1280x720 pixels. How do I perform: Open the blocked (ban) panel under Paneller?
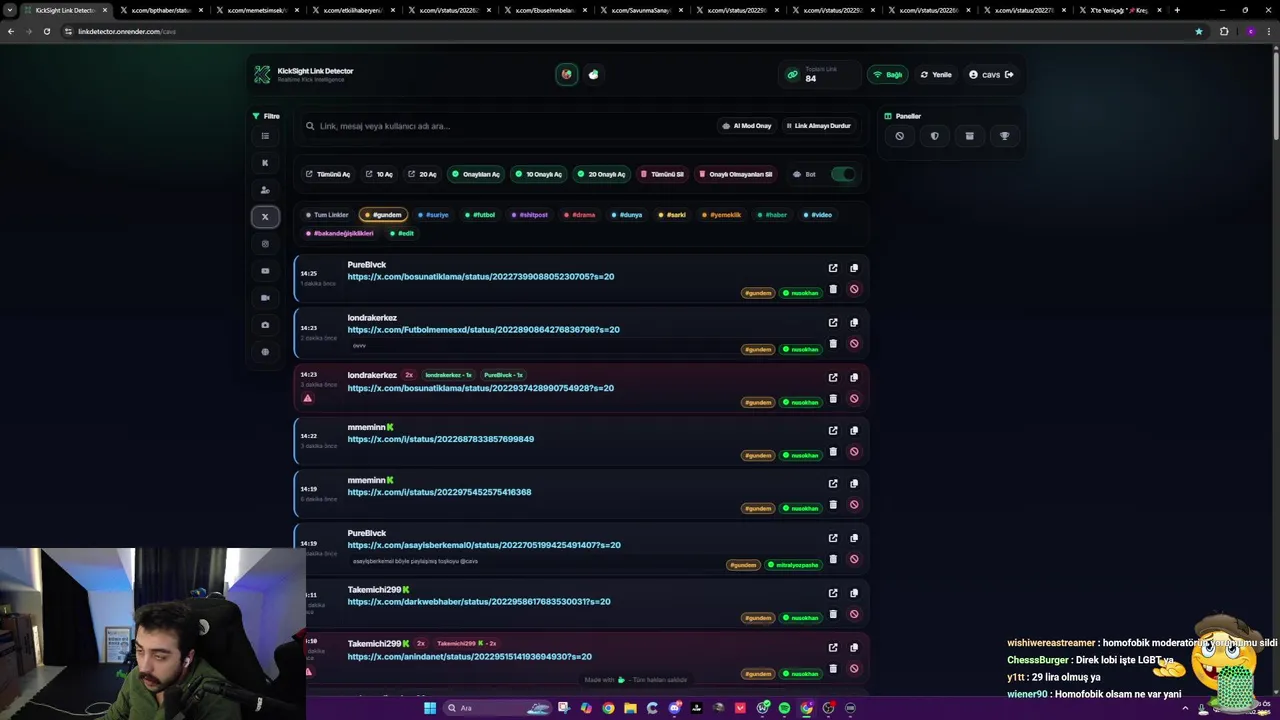900,136
